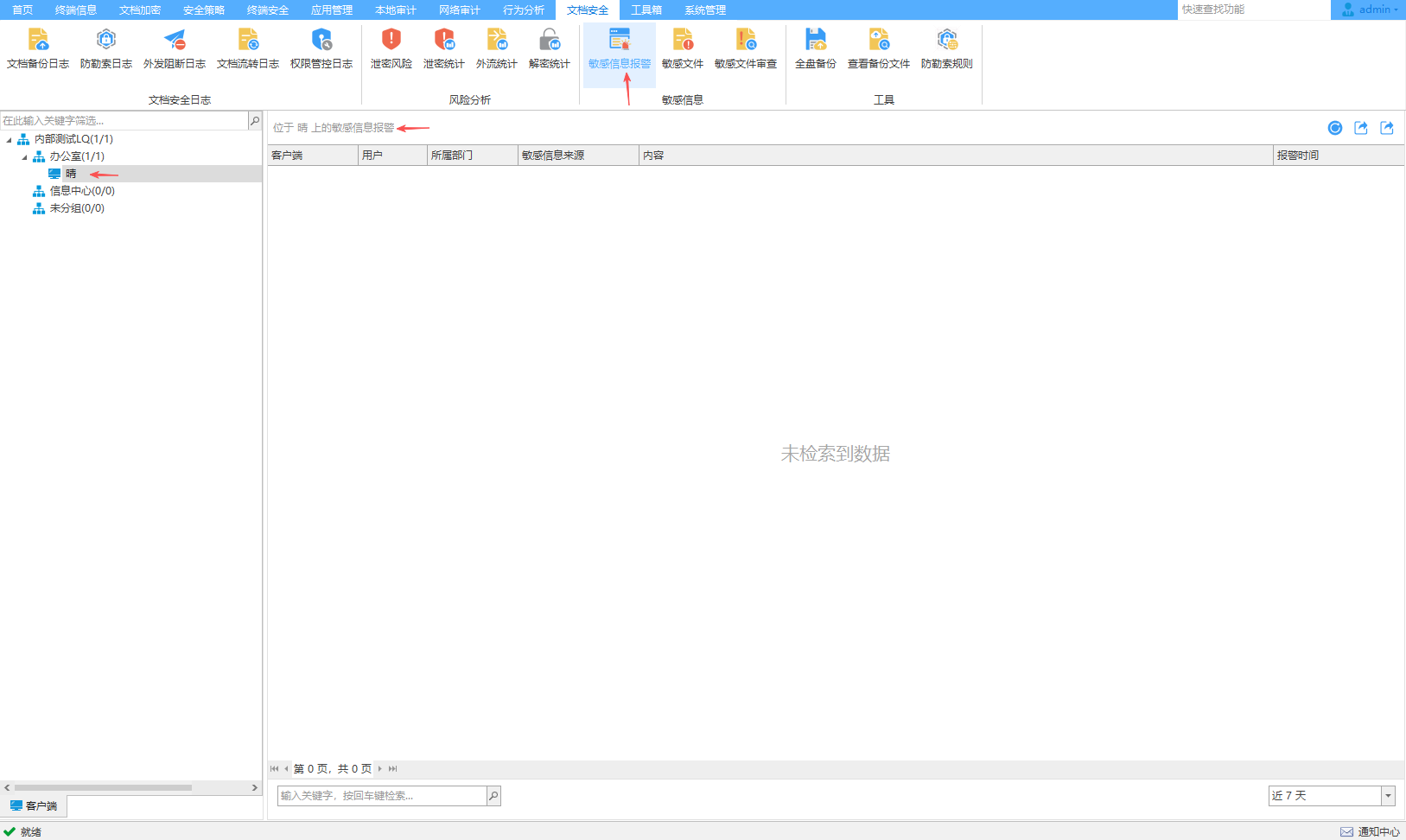Switch to the 文档加密 menu tab

140,10
